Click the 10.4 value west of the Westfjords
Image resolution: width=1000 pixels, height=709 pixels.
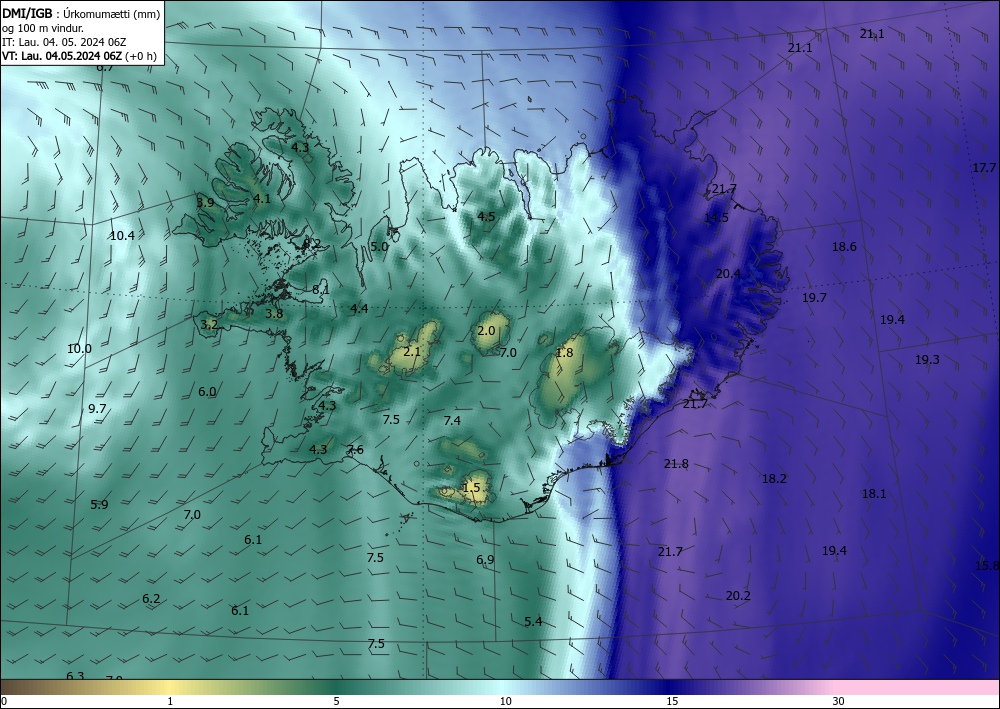(122, 235)
